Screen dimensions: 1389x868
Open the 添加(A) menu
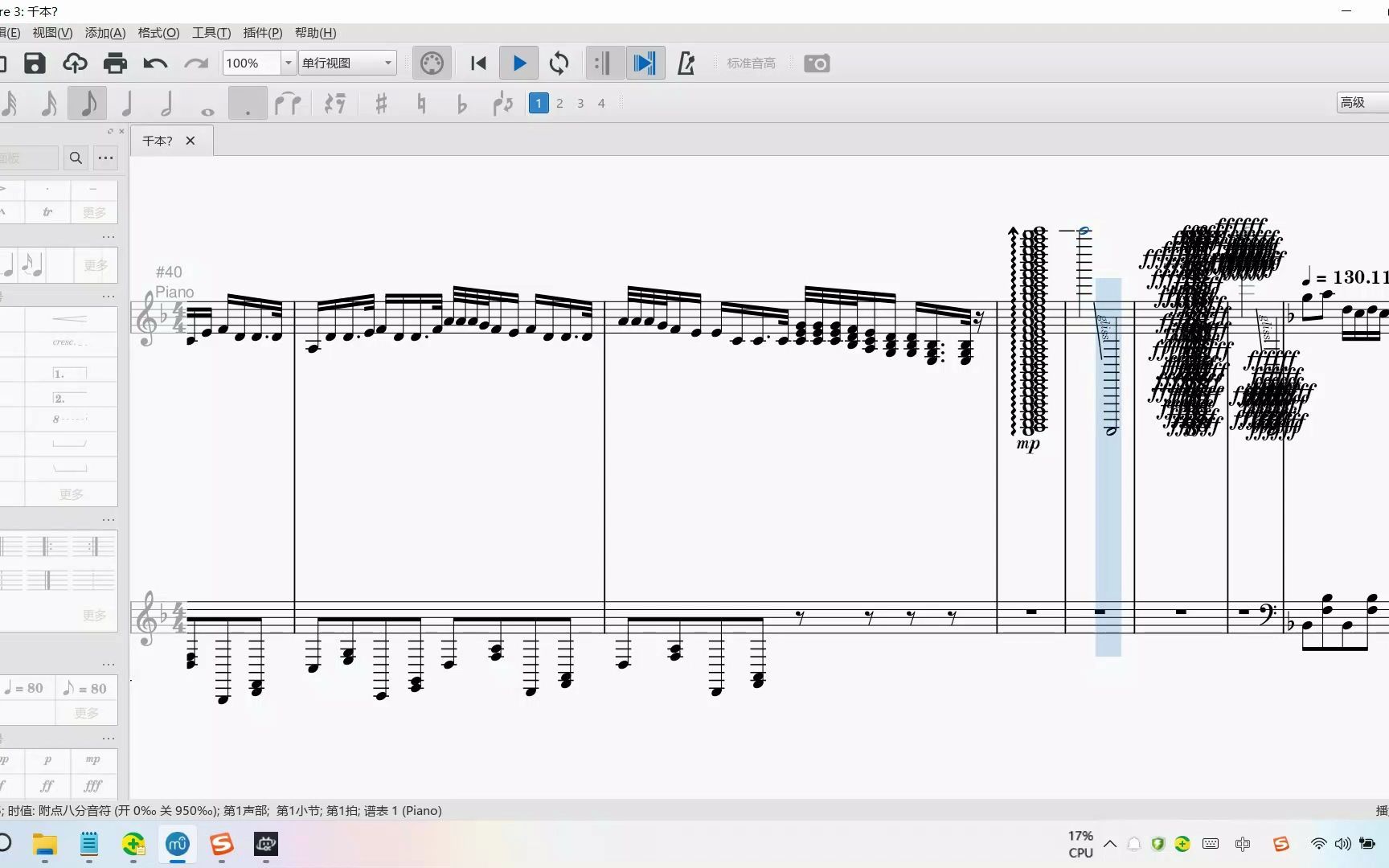point(105,33)
